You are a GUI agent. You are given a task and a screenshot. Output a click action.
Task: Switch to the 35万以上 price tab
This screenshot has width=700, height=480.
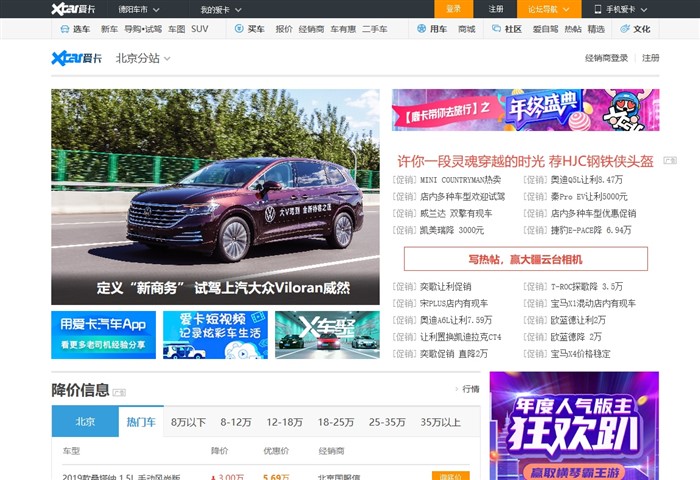point(440,422)
